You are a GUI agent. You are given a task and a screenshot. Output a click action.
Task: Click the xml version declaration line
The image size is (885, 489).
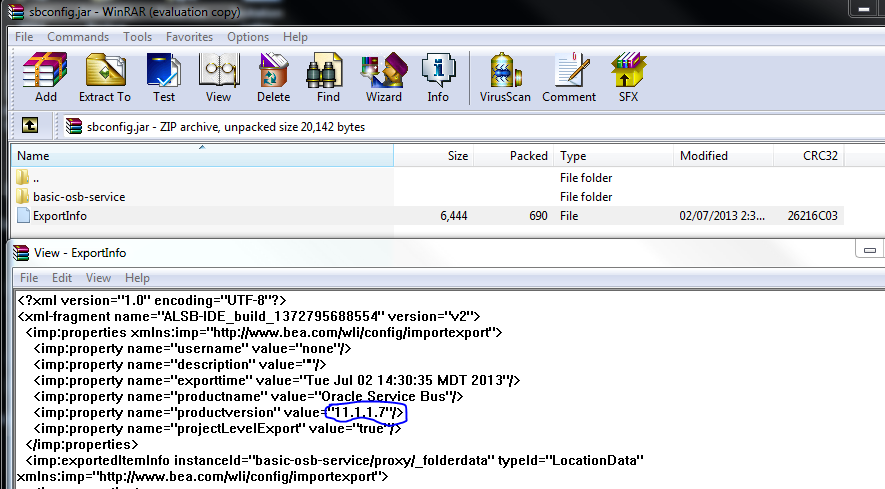pos(152,300)
